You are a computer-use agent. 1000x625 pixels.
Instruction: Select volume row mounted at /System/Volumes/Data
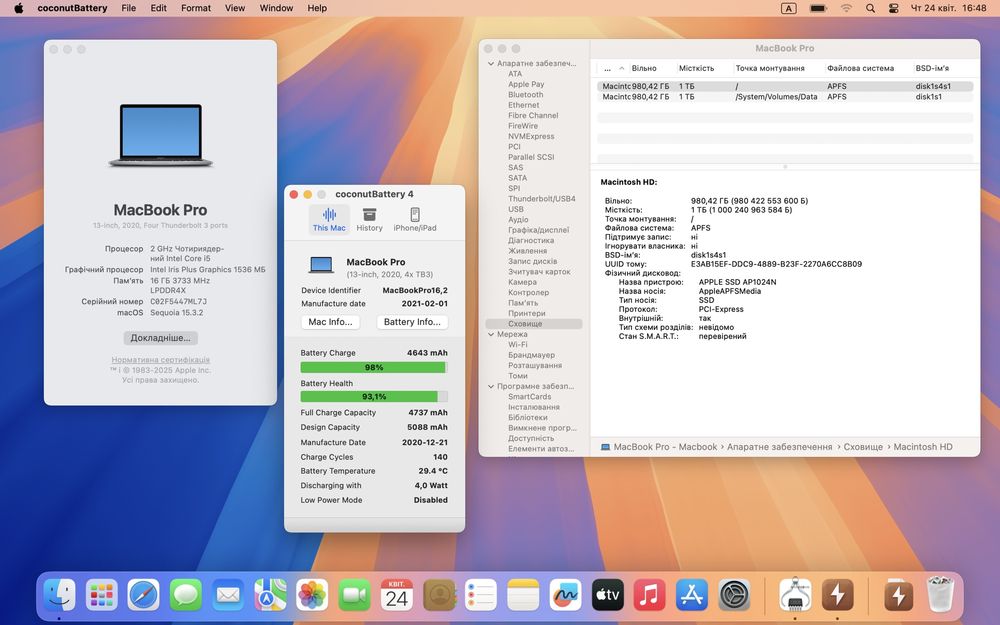click(785, 97)
